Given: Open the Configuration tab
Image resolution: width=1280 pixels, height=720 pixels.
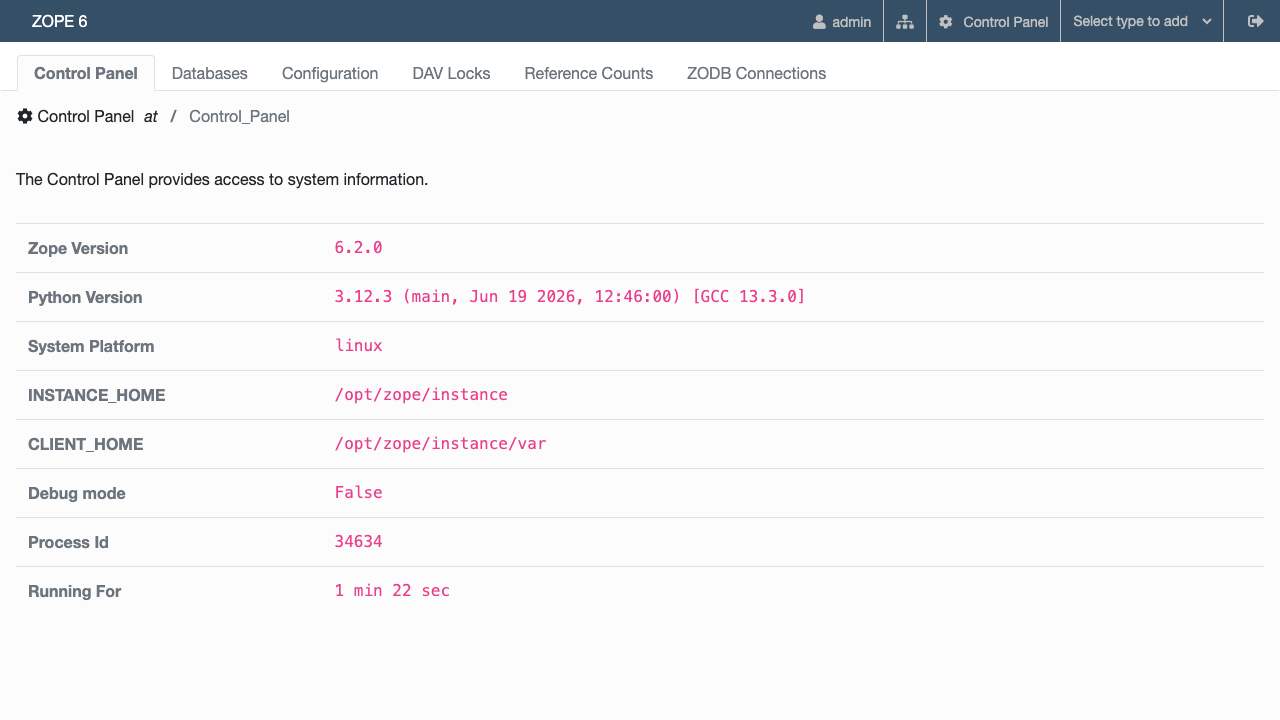Looking at the screenshot, I should (x=330, y=73).
